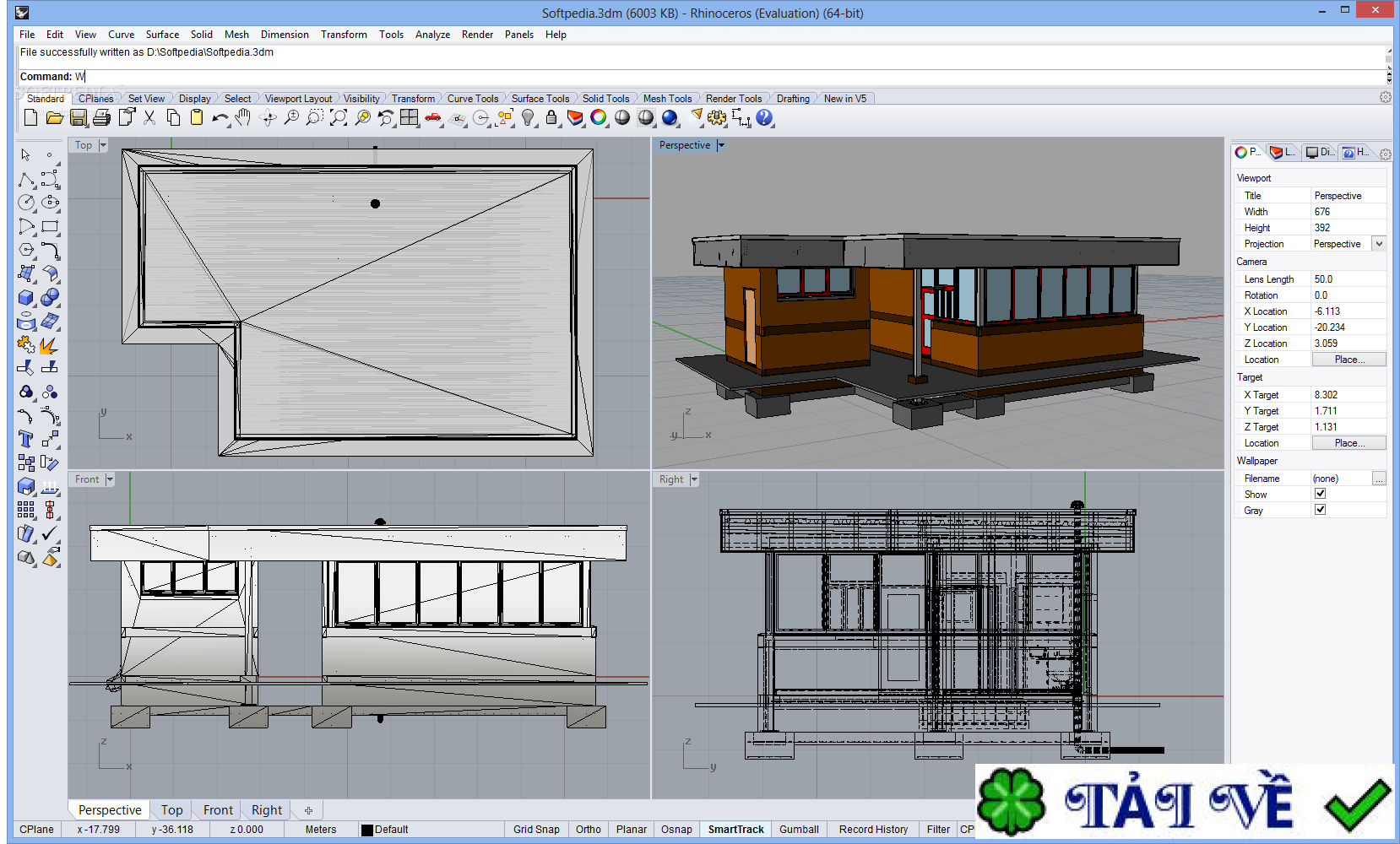Click the Print icon in toolbar
The height and width of the screenshot is (844, 1400).
coord(102,118)
